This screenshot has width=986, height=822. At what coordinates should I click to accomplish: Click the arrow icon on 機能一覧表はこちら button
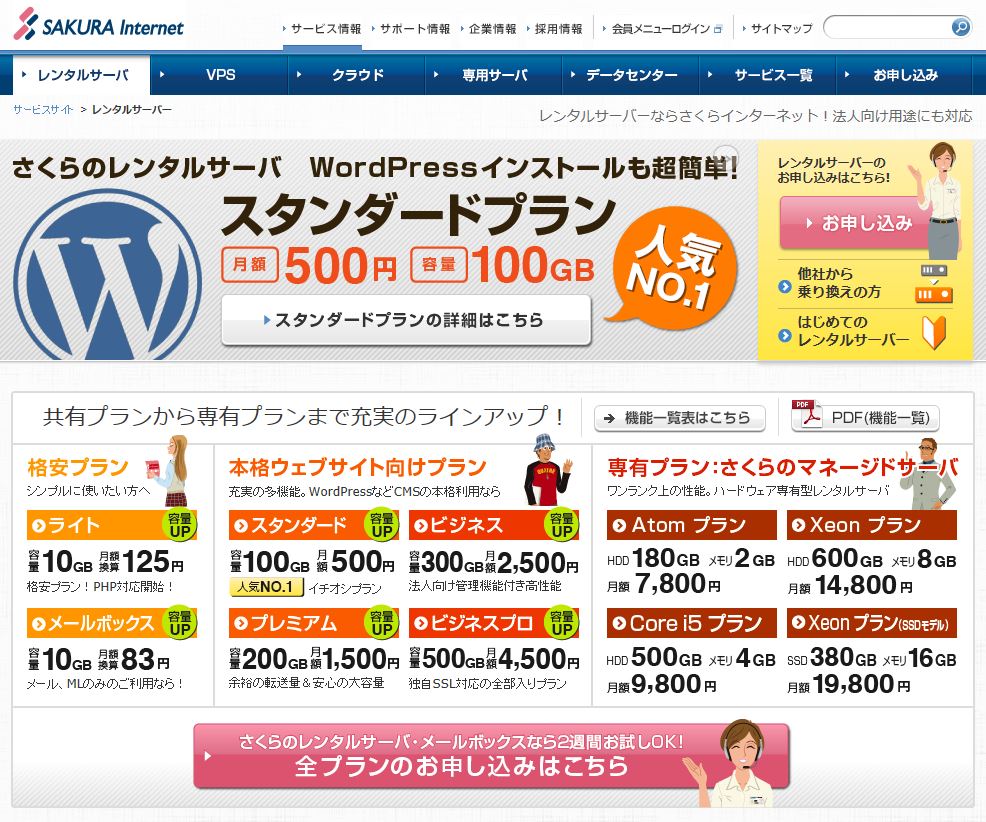609,418
